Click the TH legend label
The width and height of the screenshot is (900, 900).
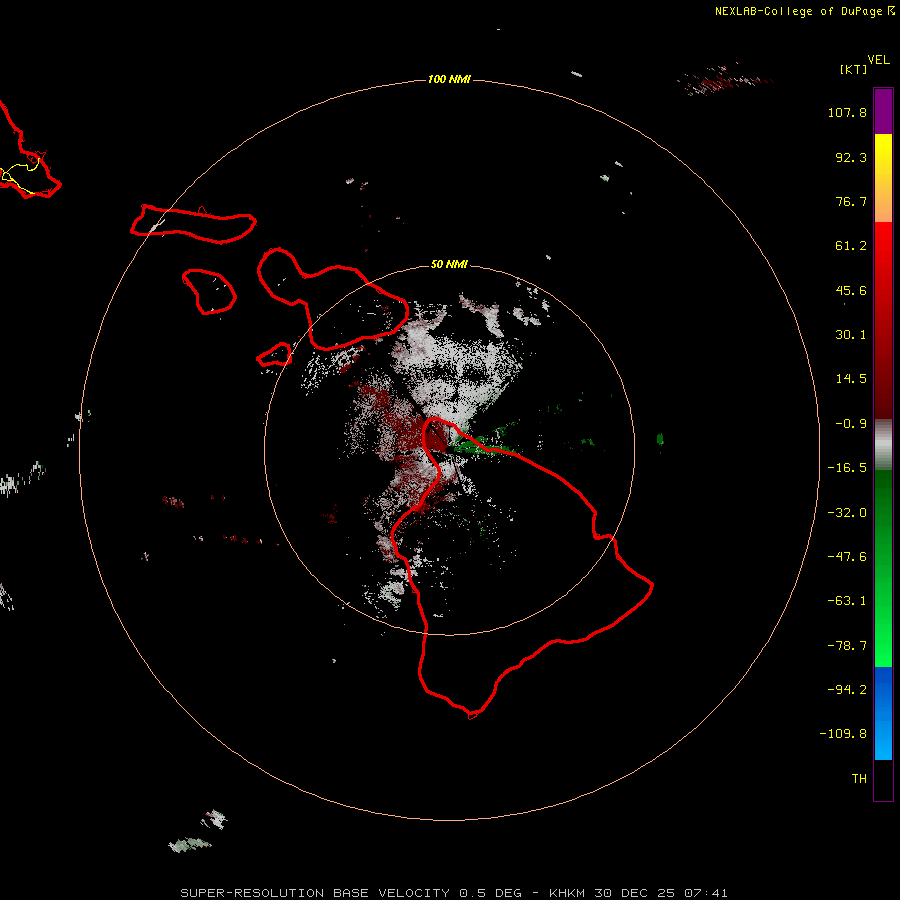[859, 778]
